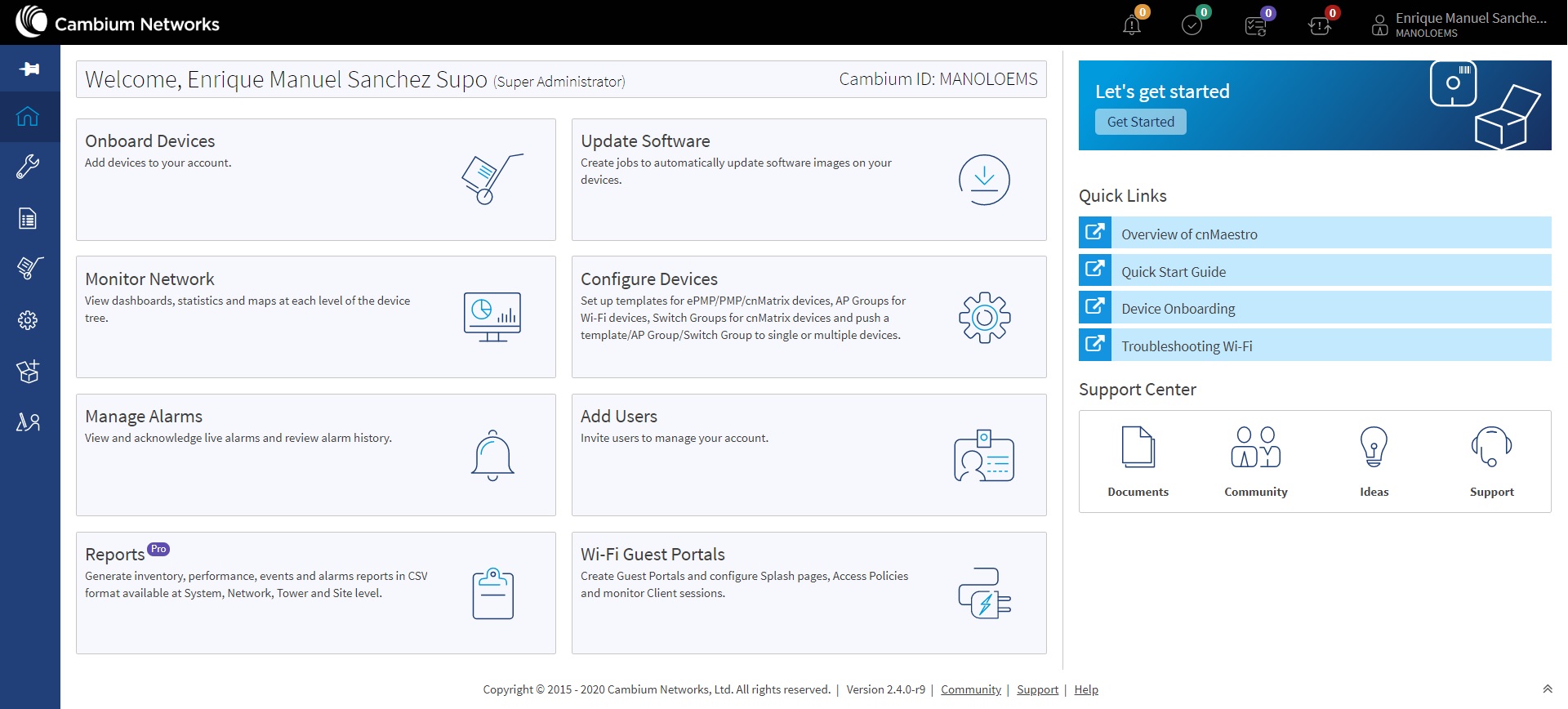The image size is (1568, 709).
Task: Open the sync alert icon with red badge
Action: [x=1320, y=25]
